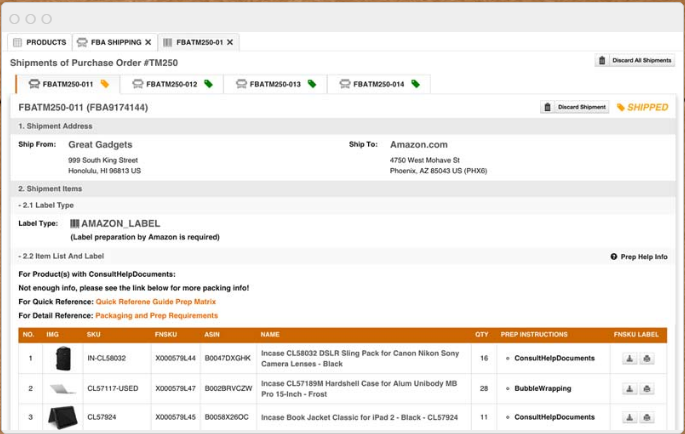Viewport: 685px width, 434px height.
Task: Close the FBATM250-01 tab
Action: [230, 42]
